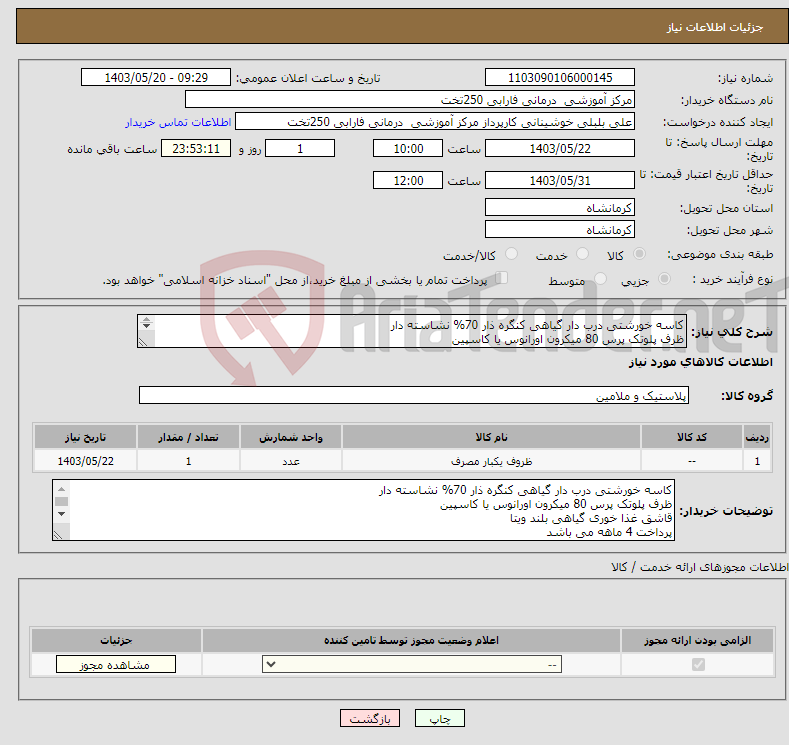The height and width of the screenshot is (745, 789).
Task: Click the بازگشت back button
Action: tap(370, 718)
